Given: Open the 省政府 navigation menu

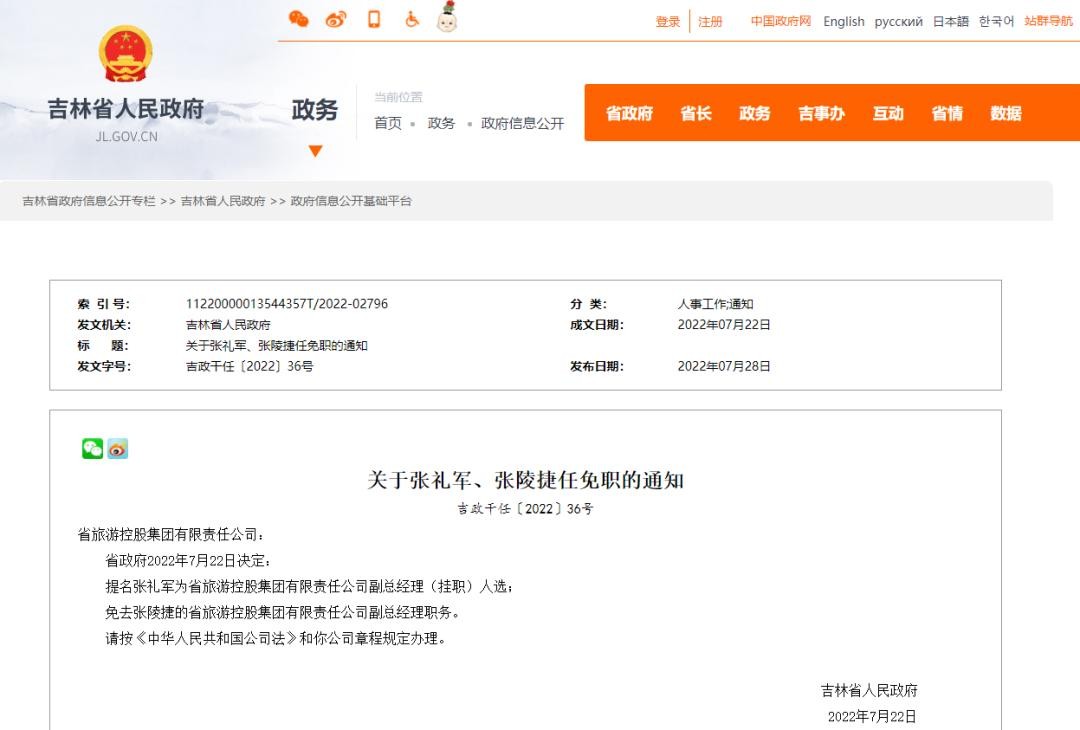Looking at the screenshot, I should (x=629, y=113).
